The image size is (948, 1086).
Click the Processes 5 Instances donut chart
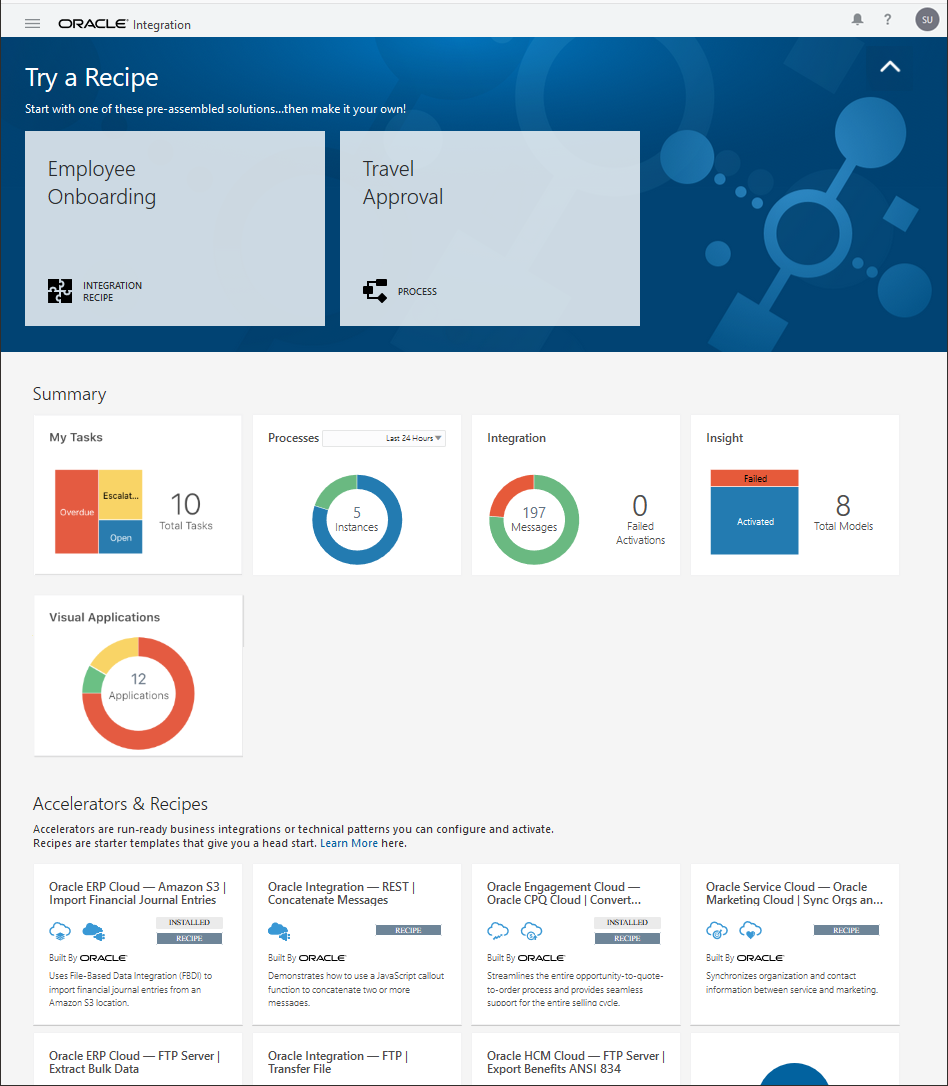pyautogui.click(x=357, y=519)
